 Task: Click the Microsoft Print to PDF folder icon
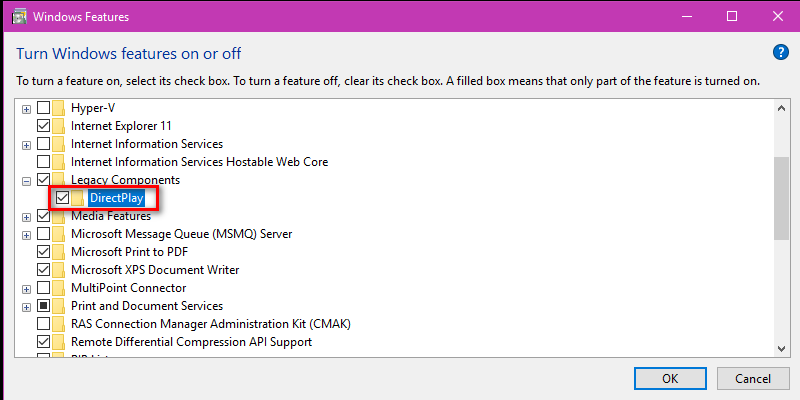click(x=59, y=252)
